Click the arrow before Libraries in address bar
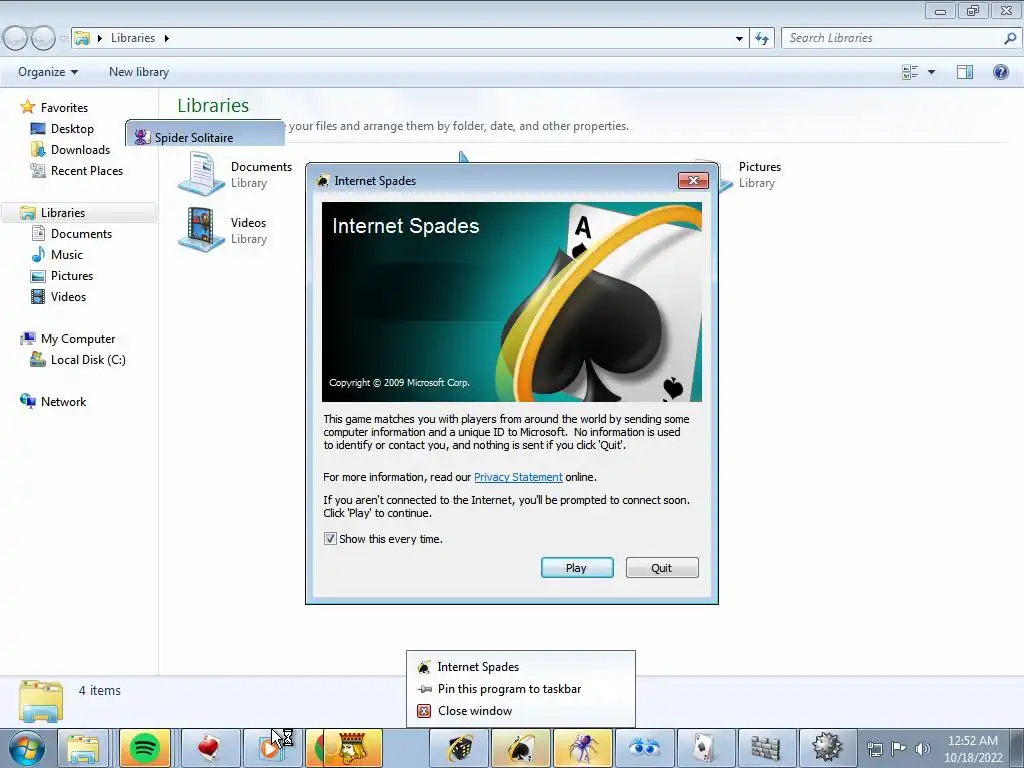The image size is (1024, 768). [100, 38]
